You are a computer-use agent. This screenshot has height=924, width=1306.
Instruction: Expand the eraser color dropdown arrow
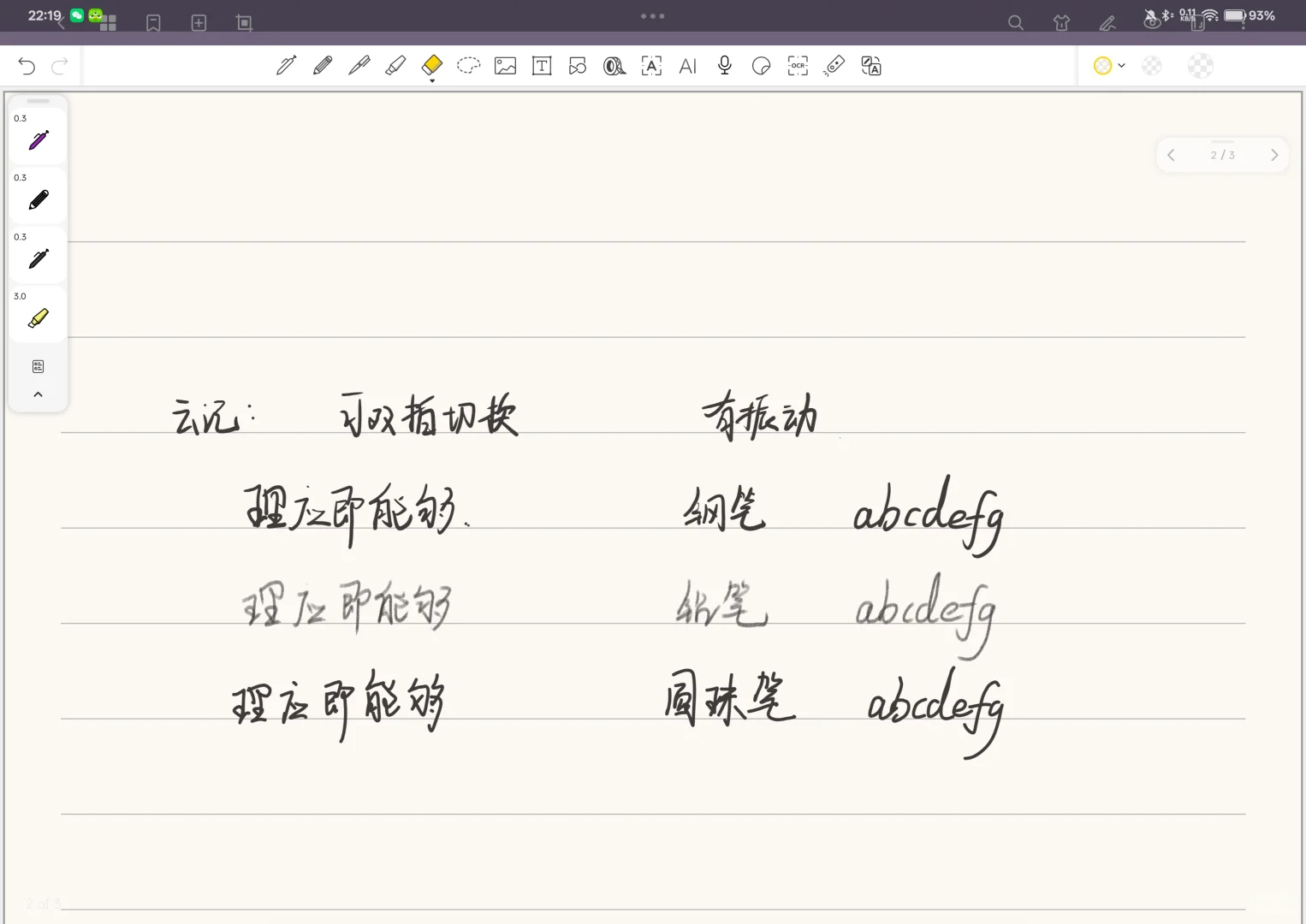(x=1122, y=66)
